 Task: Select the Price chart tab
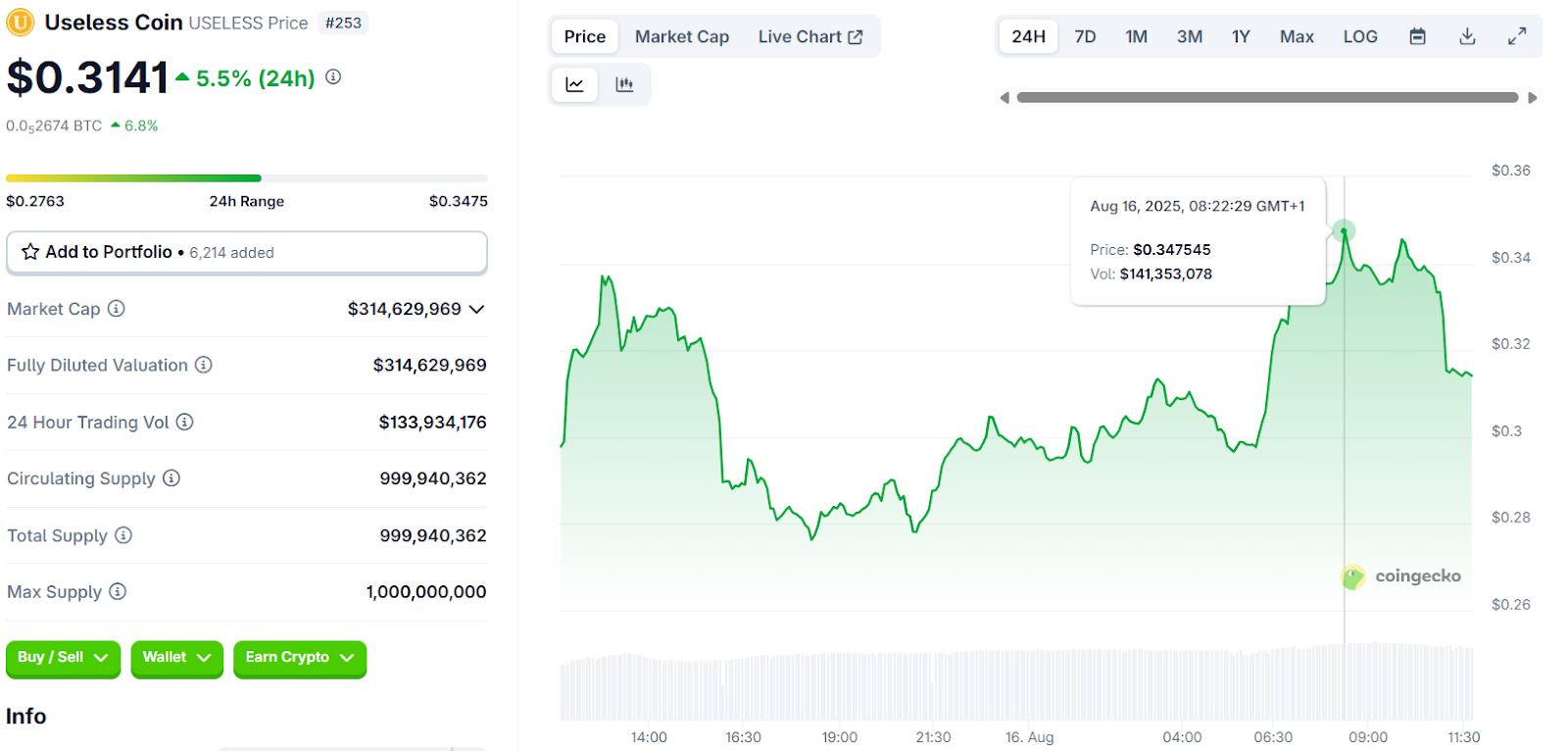584,36
